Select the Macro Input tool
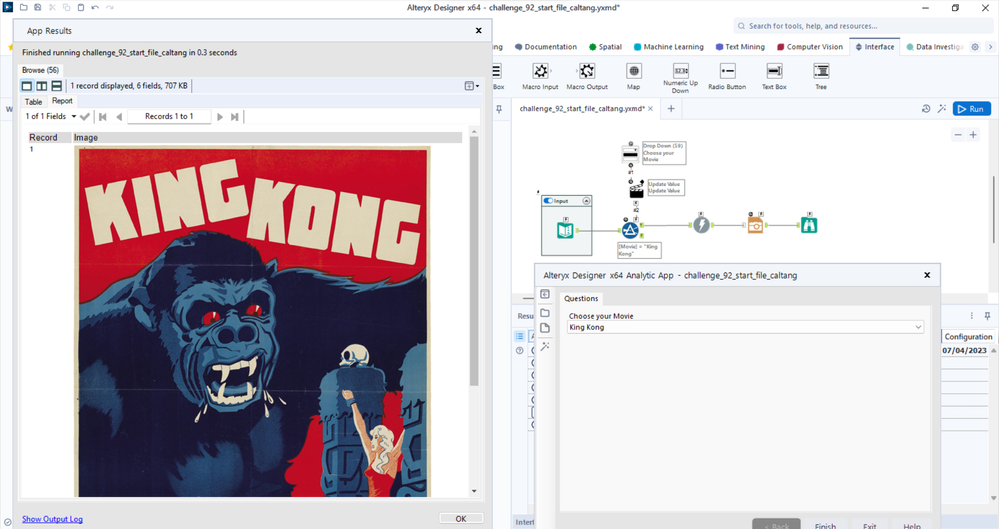The image size is (999, 529). click(x=540, y=76)
